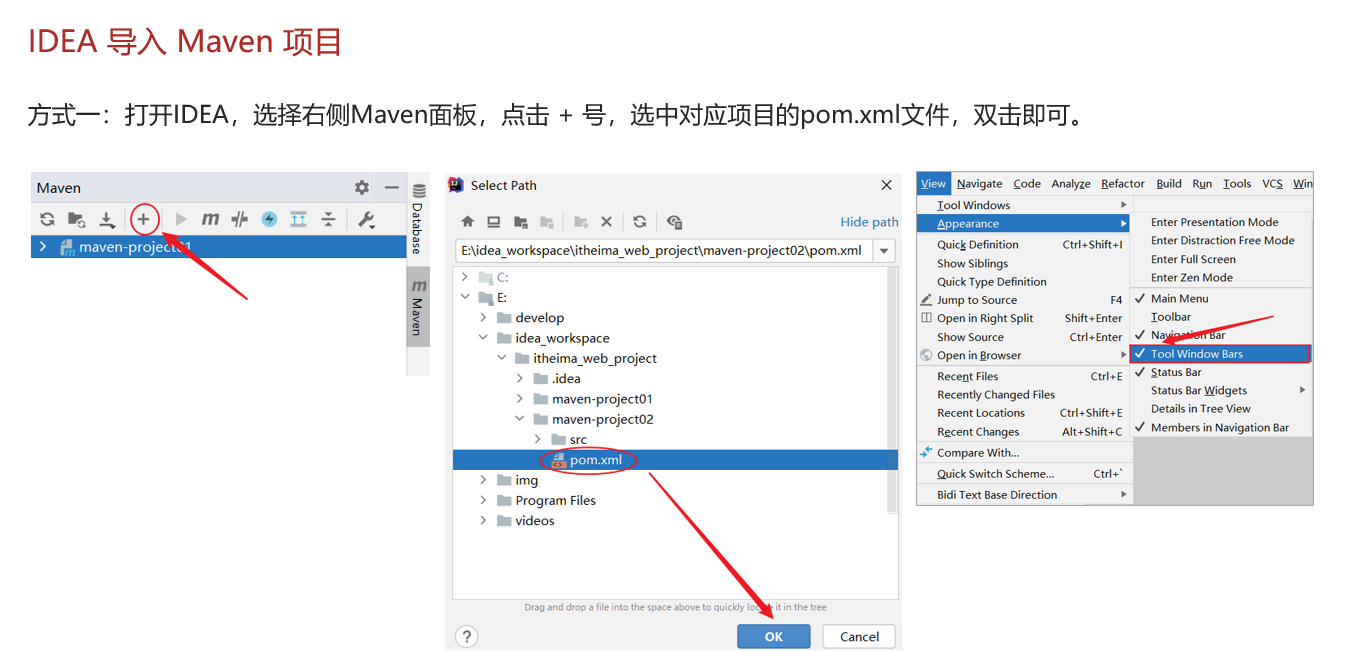Viewport: 1350px width, 651px height.
Task: Toggle Main Menu checkmark item
Action: coord(1221,298)
